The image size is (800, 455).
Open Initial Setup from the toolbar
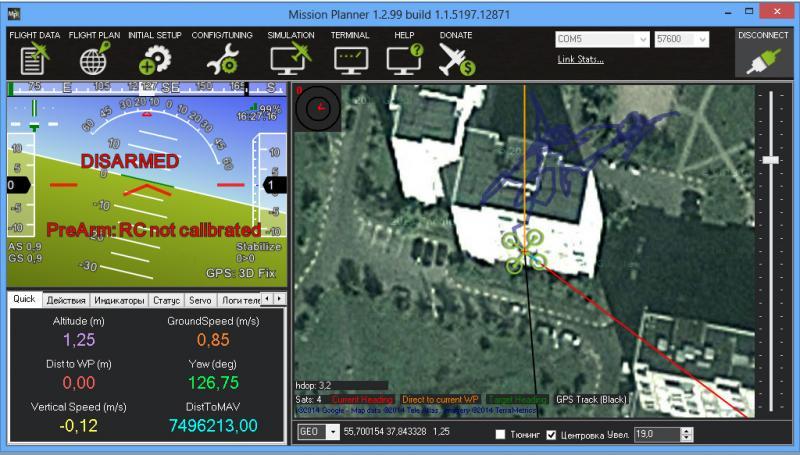153,57
